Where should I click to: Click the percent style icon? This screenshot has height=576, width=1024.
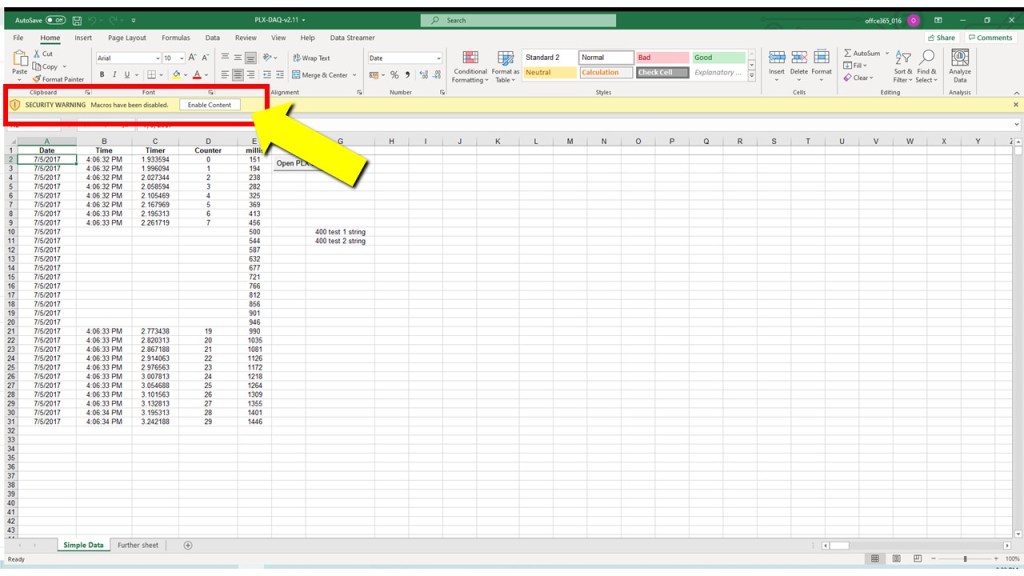(394, 75)
